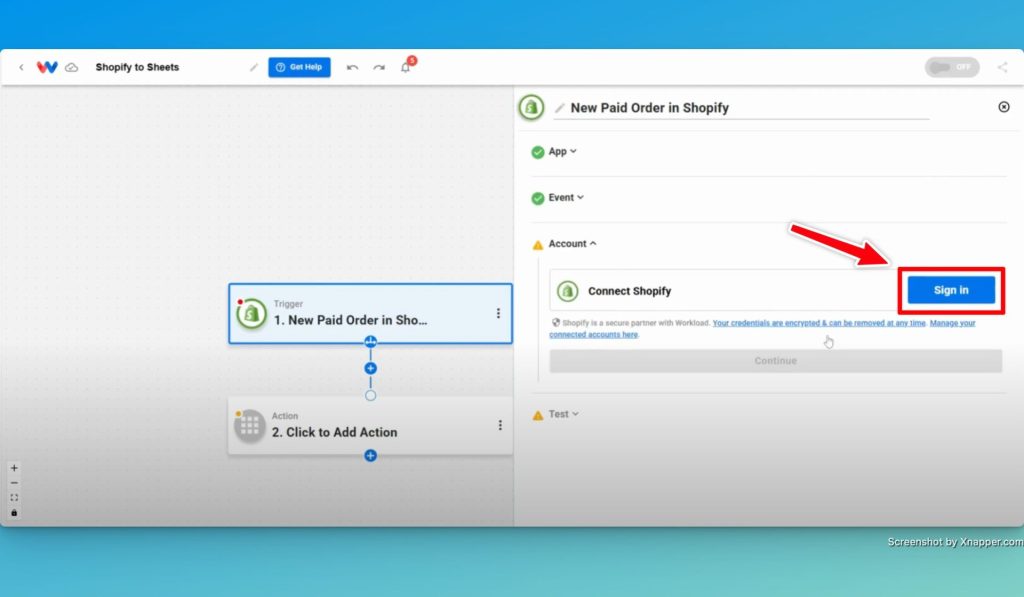This screenshot has width=1024, height=597.
Task: Share the workflow via share icon
Action: click(1002, 67)
